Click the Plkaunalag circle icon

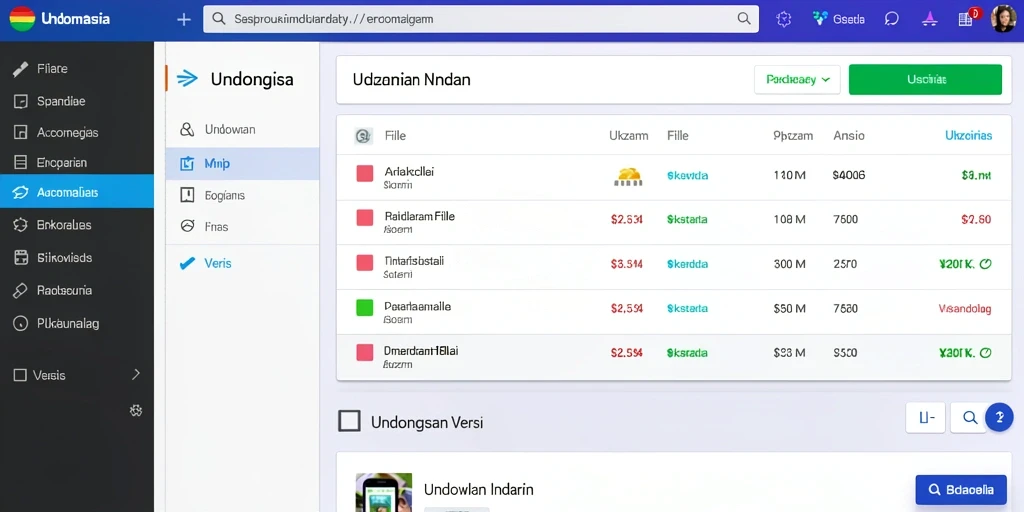(20, 323)
